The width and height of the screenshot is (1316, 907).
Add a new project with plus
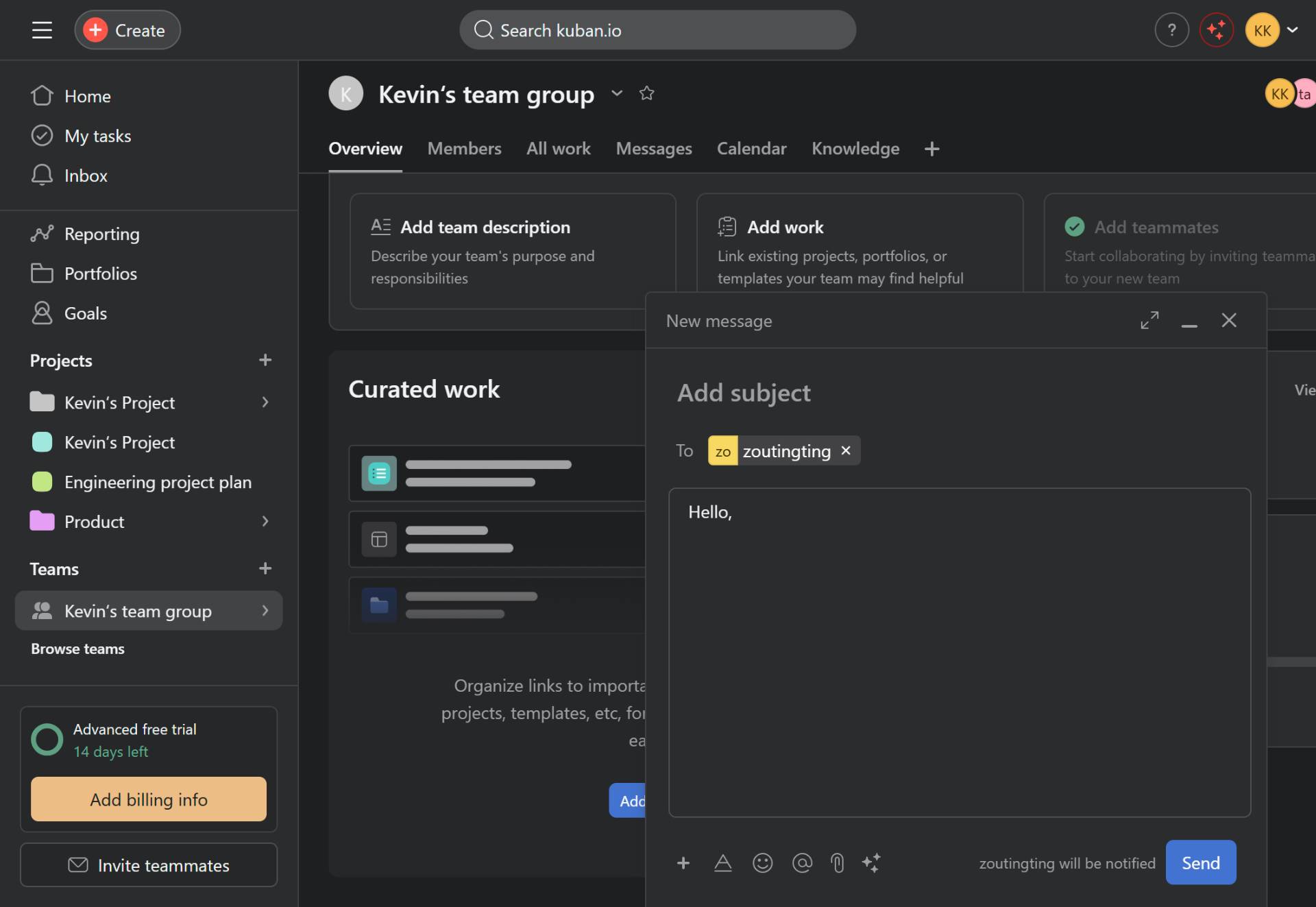[265, 360]
